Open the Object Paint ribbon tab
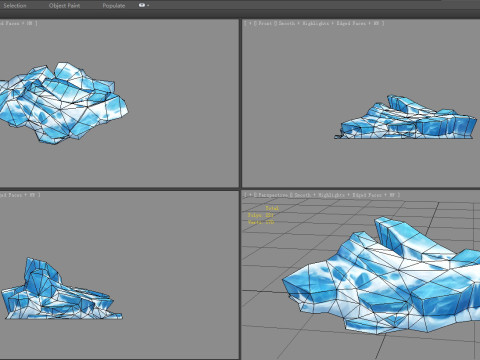Image resolution: width=480 pixels, height=360 pixels. 64,5
